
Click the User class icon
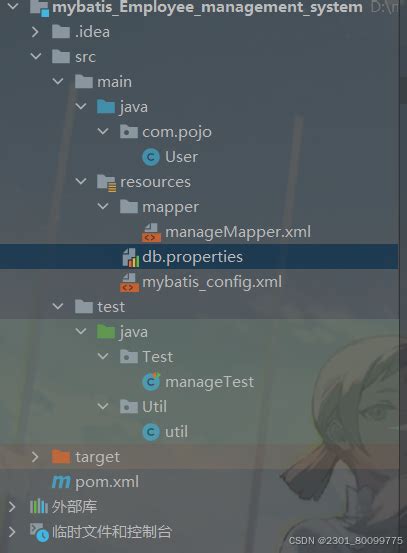tap(151, 157)
